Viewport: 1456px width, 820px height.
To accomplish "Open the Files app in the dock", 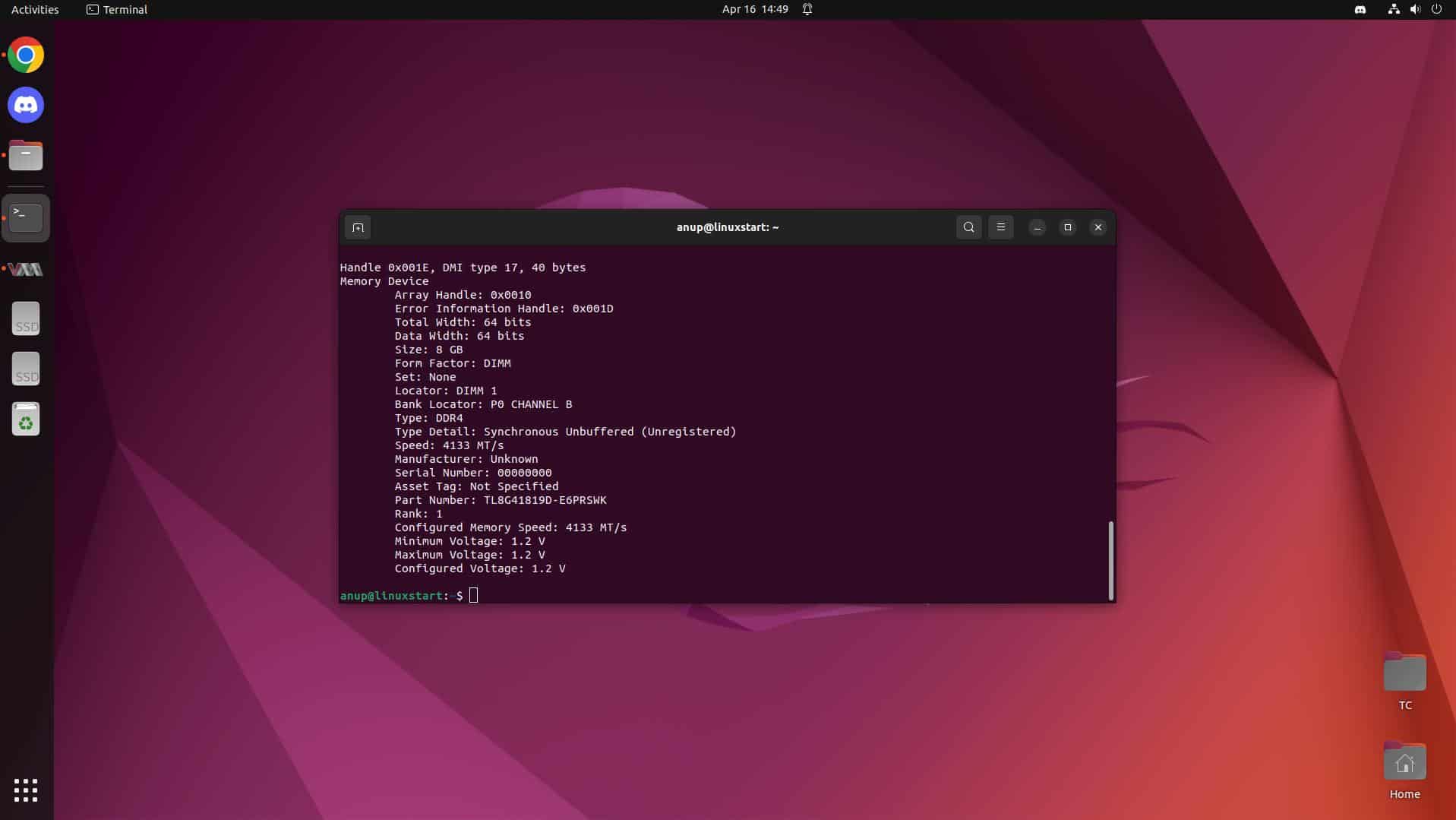I will [25, 155].
